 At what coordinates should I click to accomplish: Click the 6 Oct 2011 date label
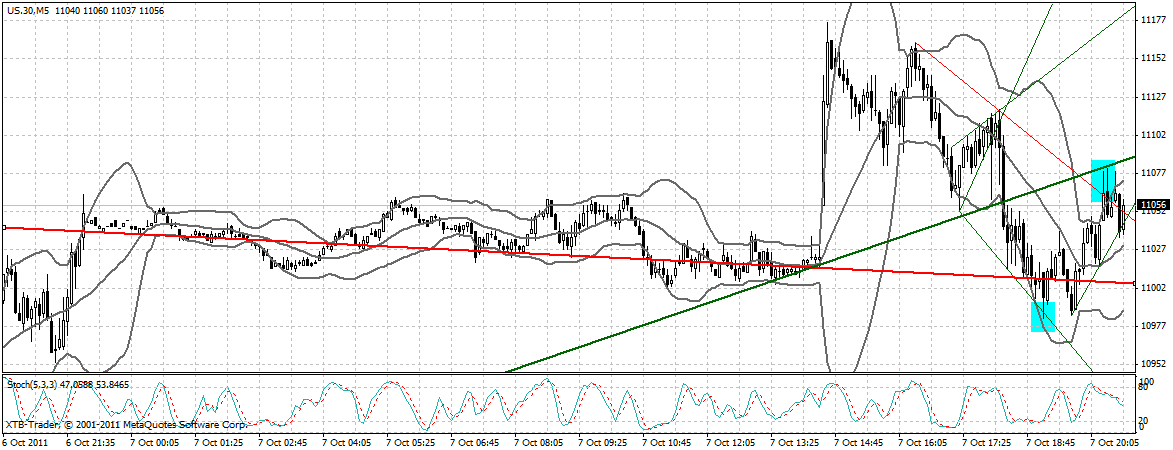click(x=27, y=441)
